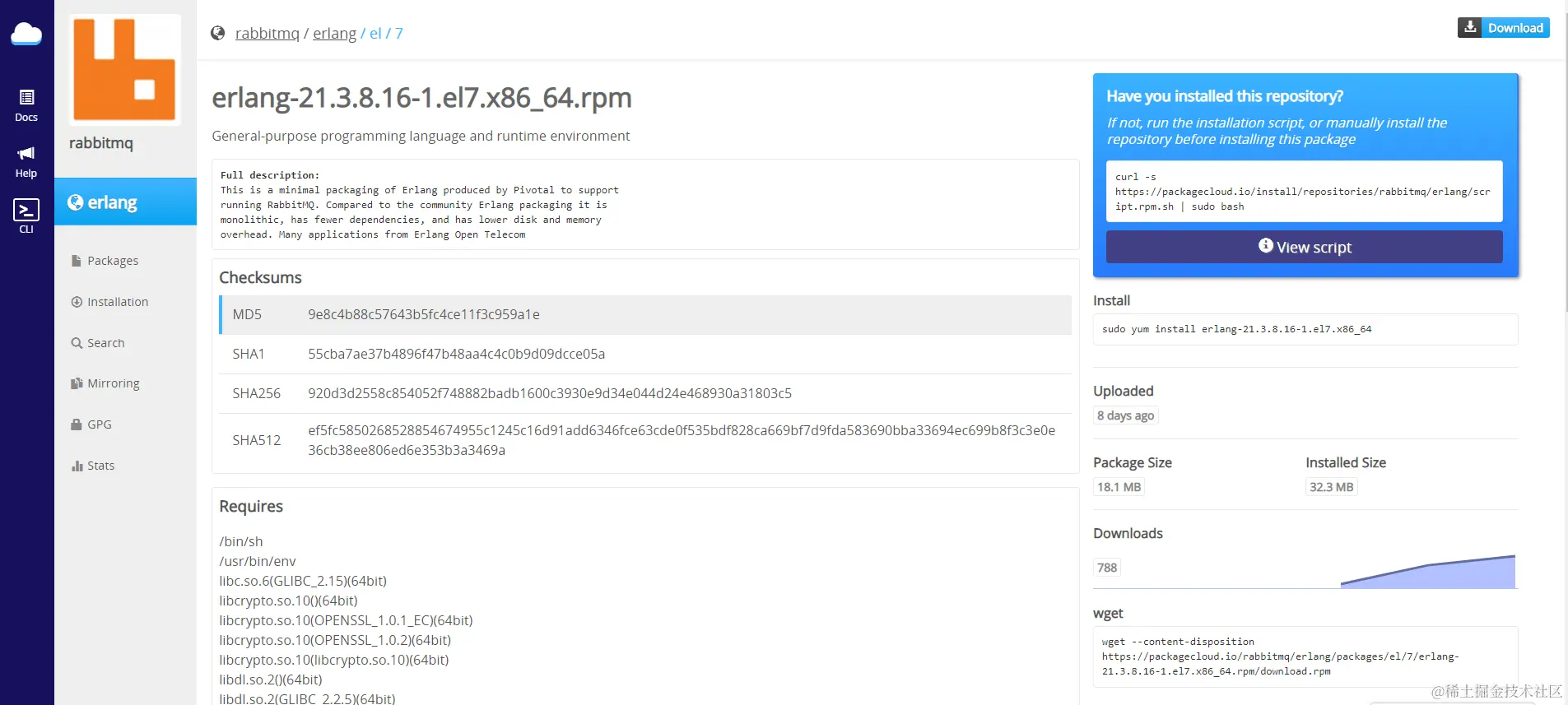Click the package title erlang-21.3.8.16-1.el7.x86_64.rpm

tap(421, 98)
